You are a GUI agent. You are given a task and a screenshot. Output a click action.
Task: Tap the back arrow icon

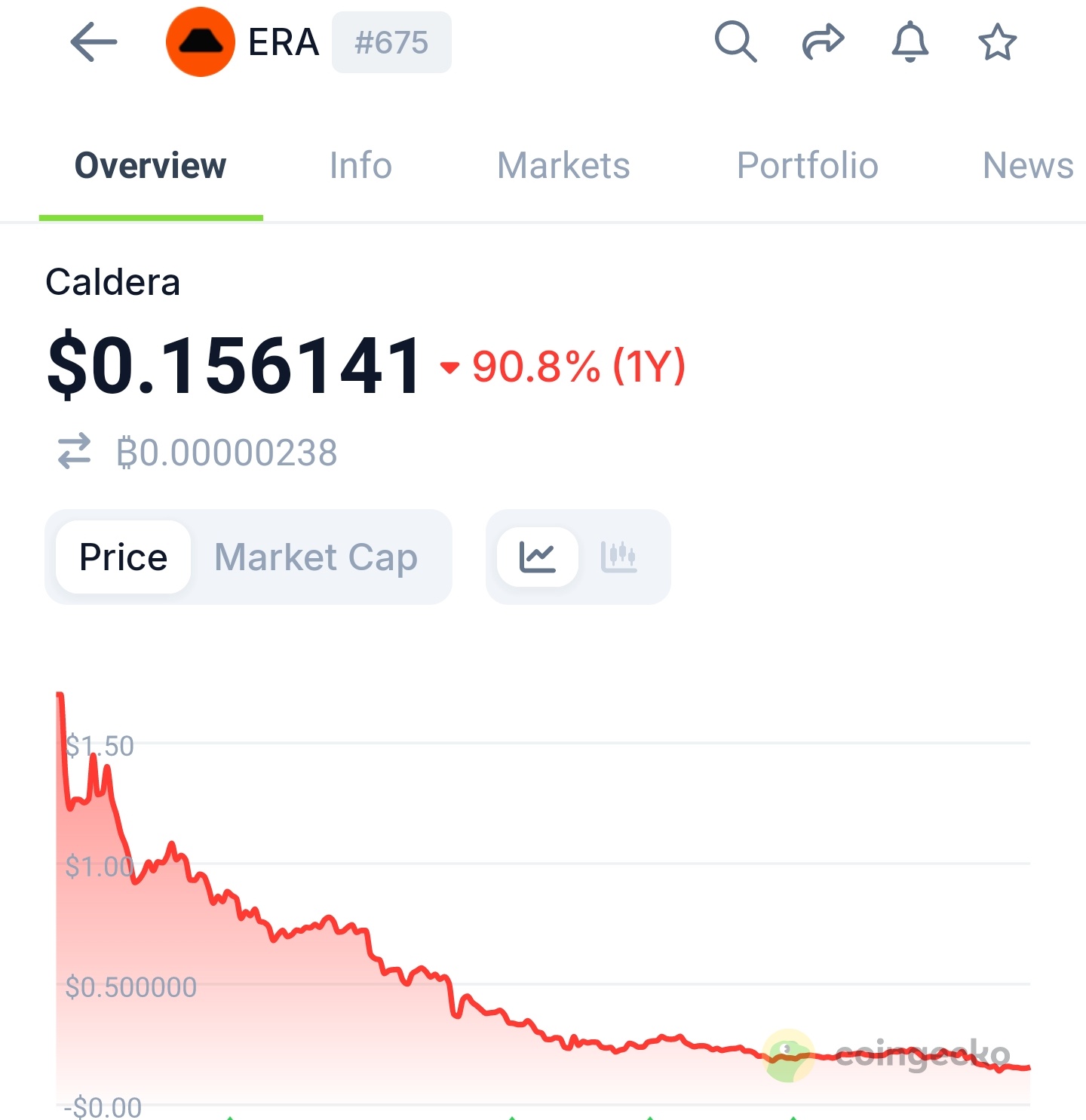pos(94,42)
